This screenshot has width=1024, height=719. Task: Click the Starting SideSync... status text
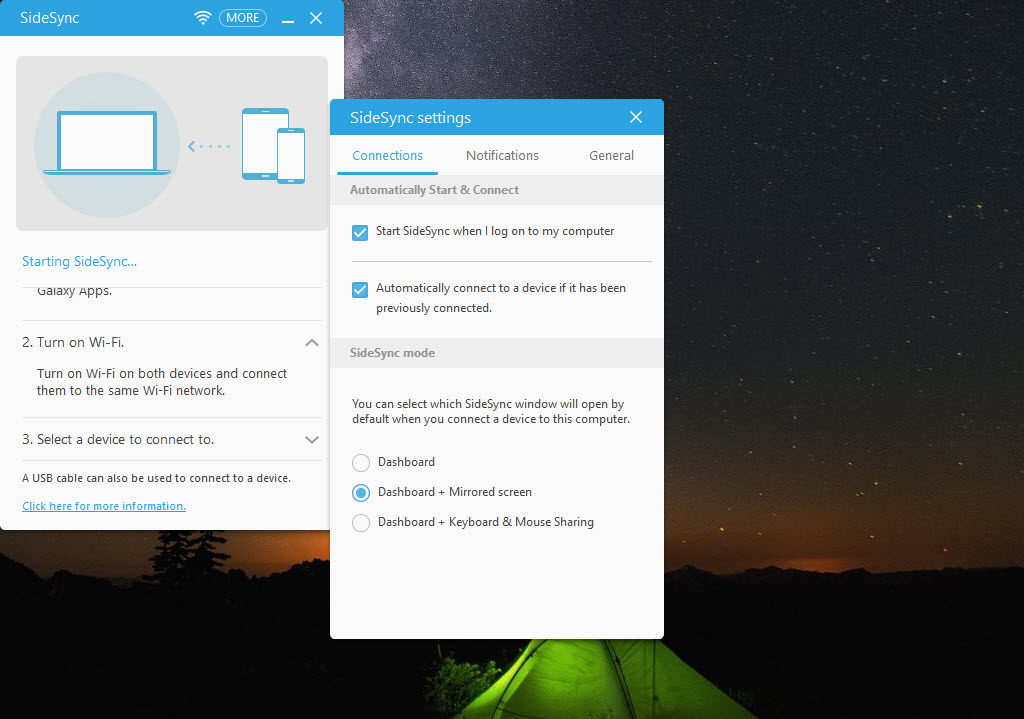click(x=80, y=262)
